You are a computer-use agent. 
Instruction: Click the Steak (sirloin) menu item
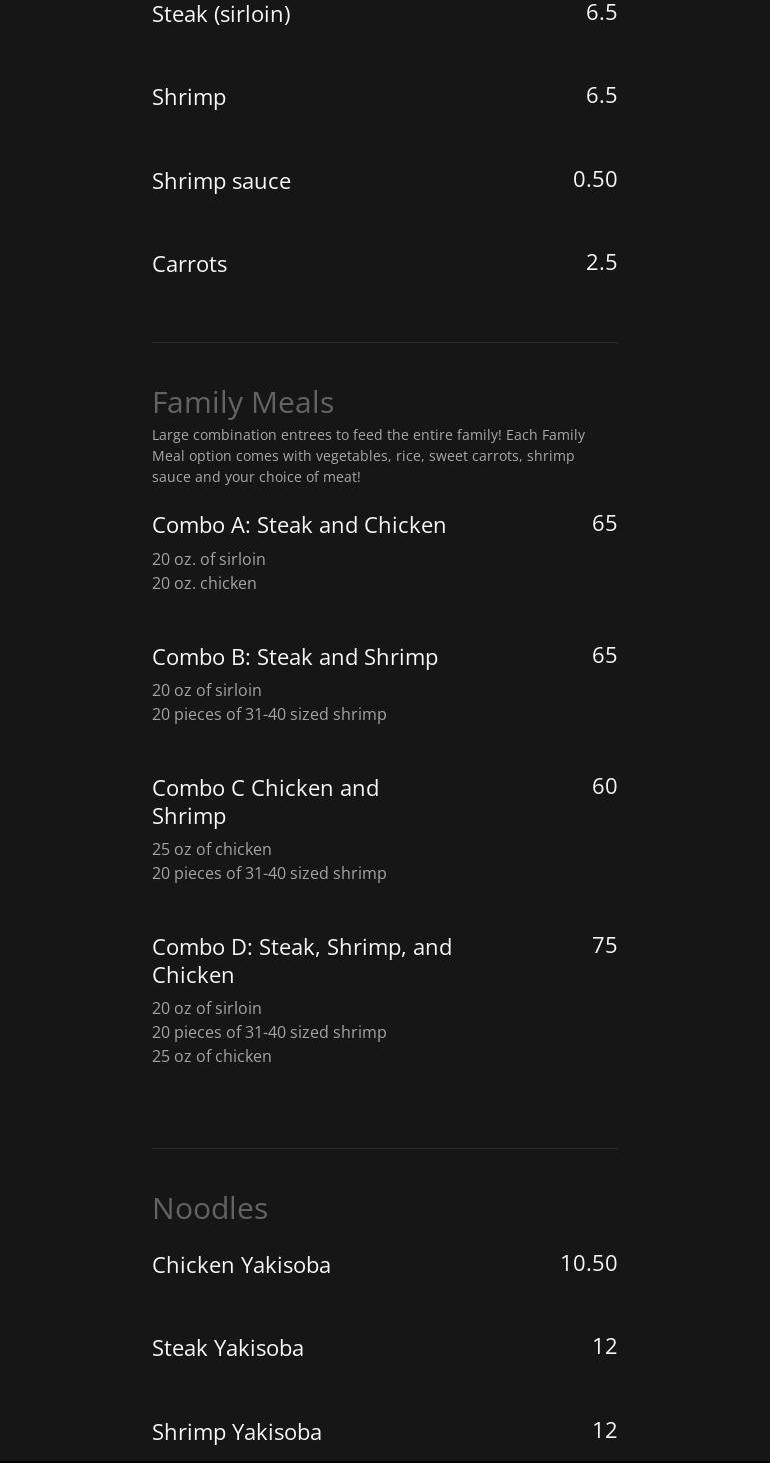[x=221, y=14]
